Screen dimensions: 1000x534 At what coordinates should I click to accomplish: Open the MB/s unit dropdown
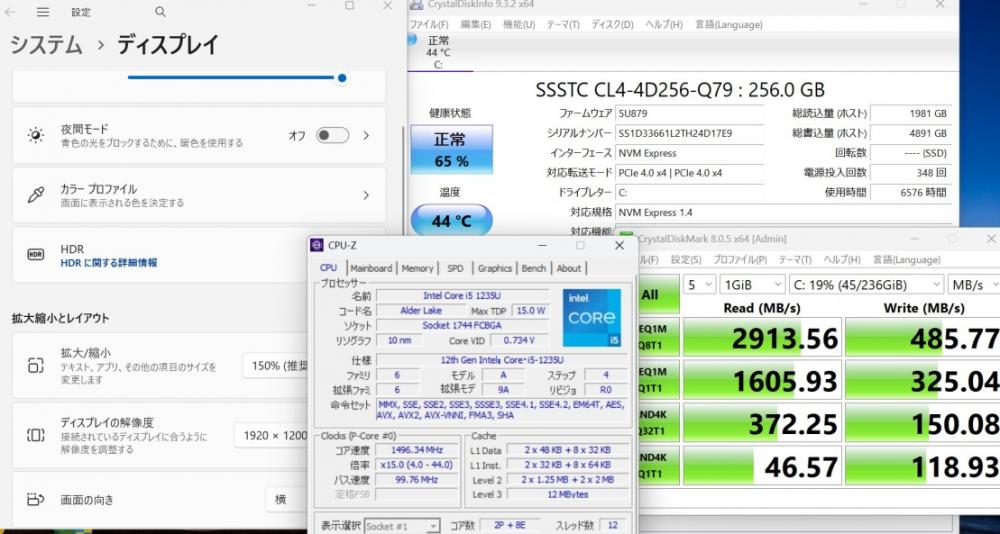click(x=973, y=285)
